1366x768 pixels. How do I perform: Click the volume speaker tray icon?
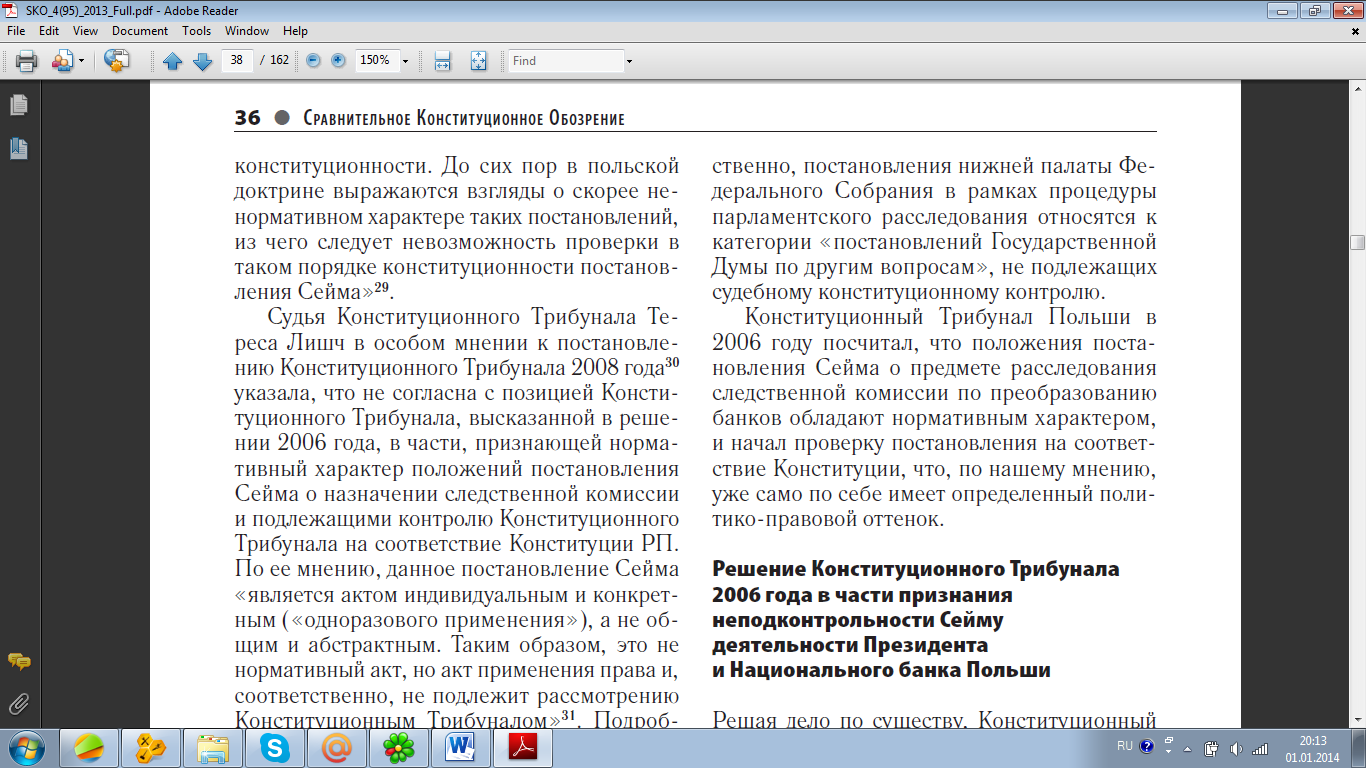coord(1236,748)
